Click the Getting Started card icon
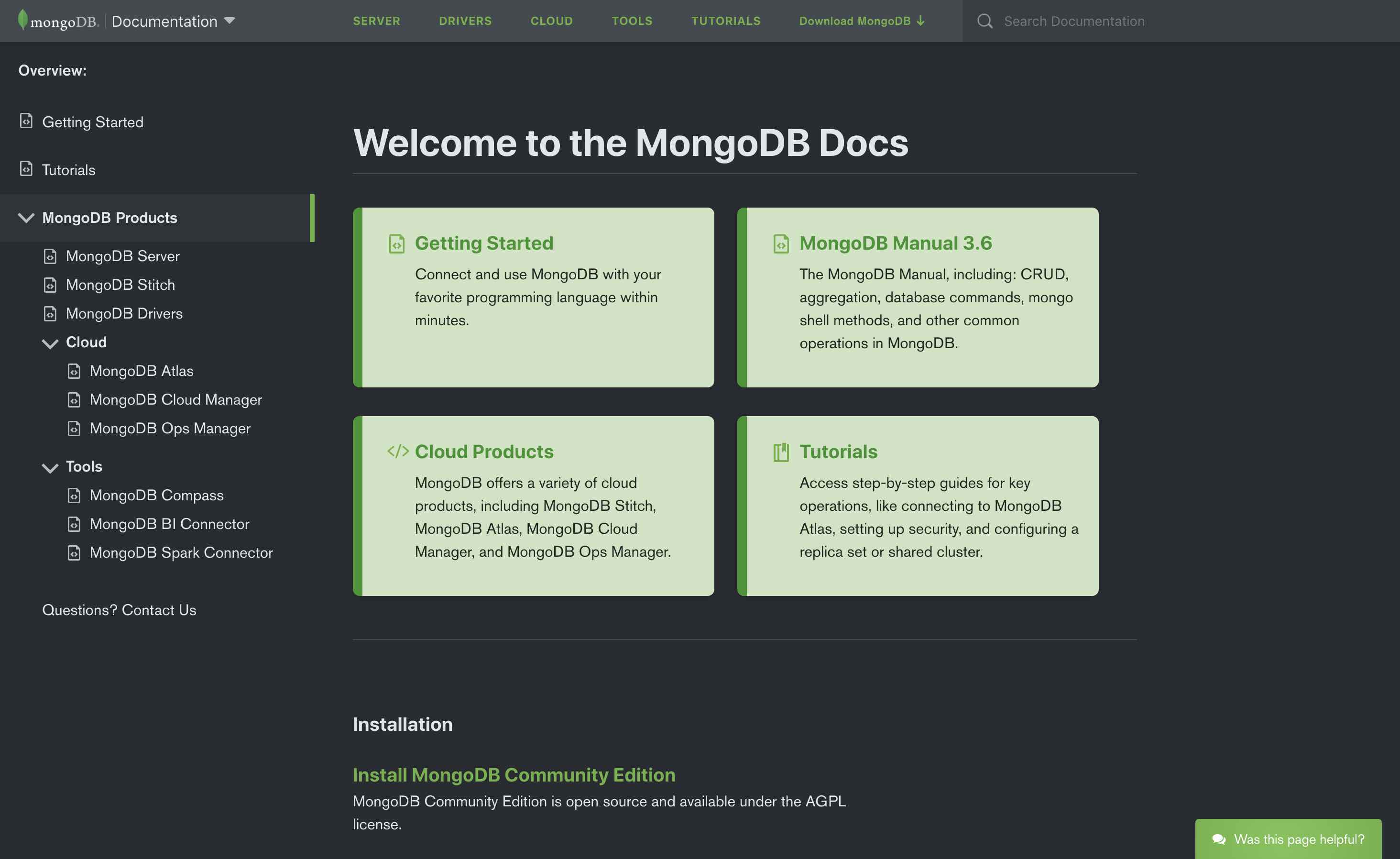Screen dimensions: 1400x859 click(396, 243)
